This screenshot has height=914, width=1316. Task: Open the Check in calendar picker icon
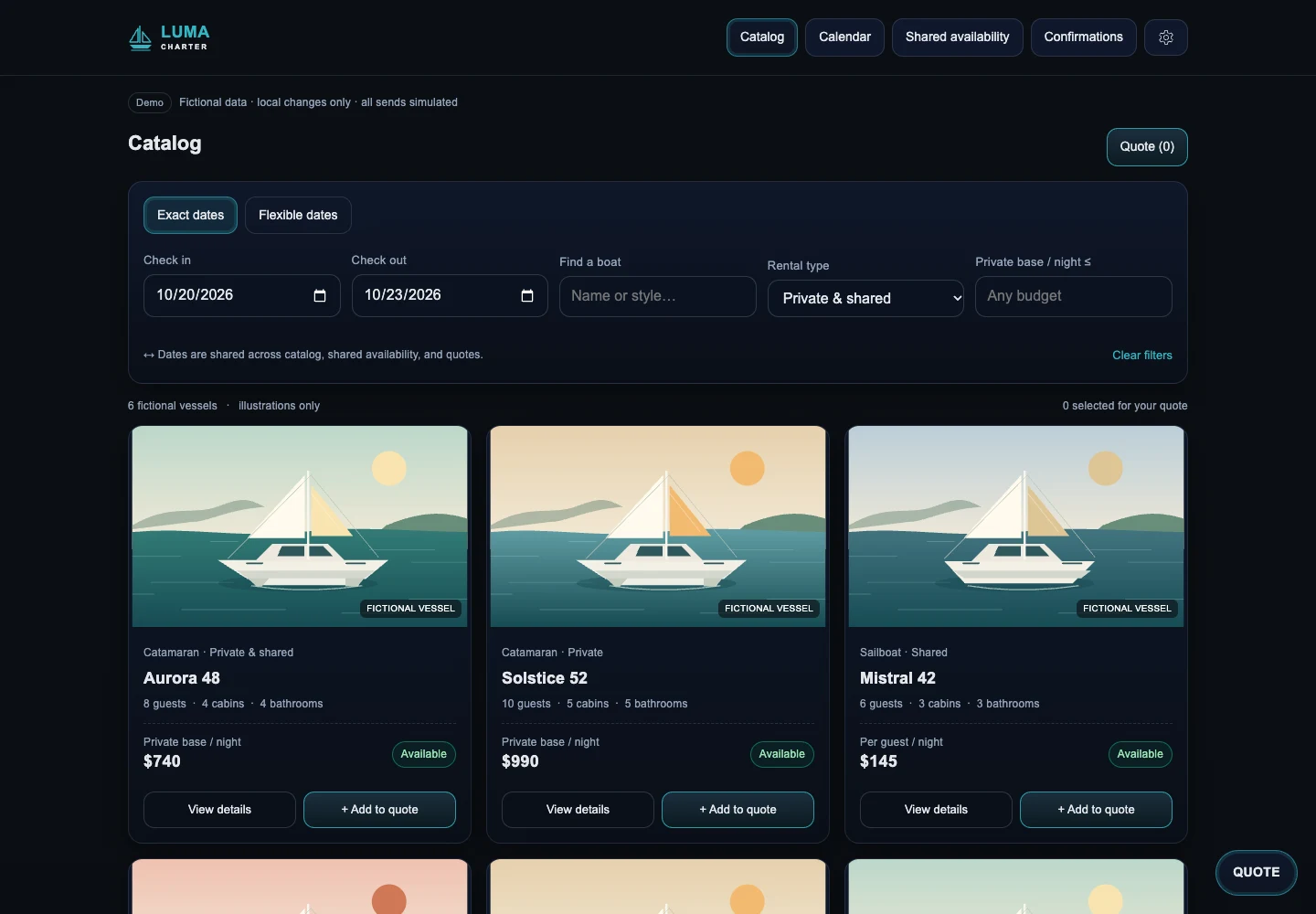[320, 295]
